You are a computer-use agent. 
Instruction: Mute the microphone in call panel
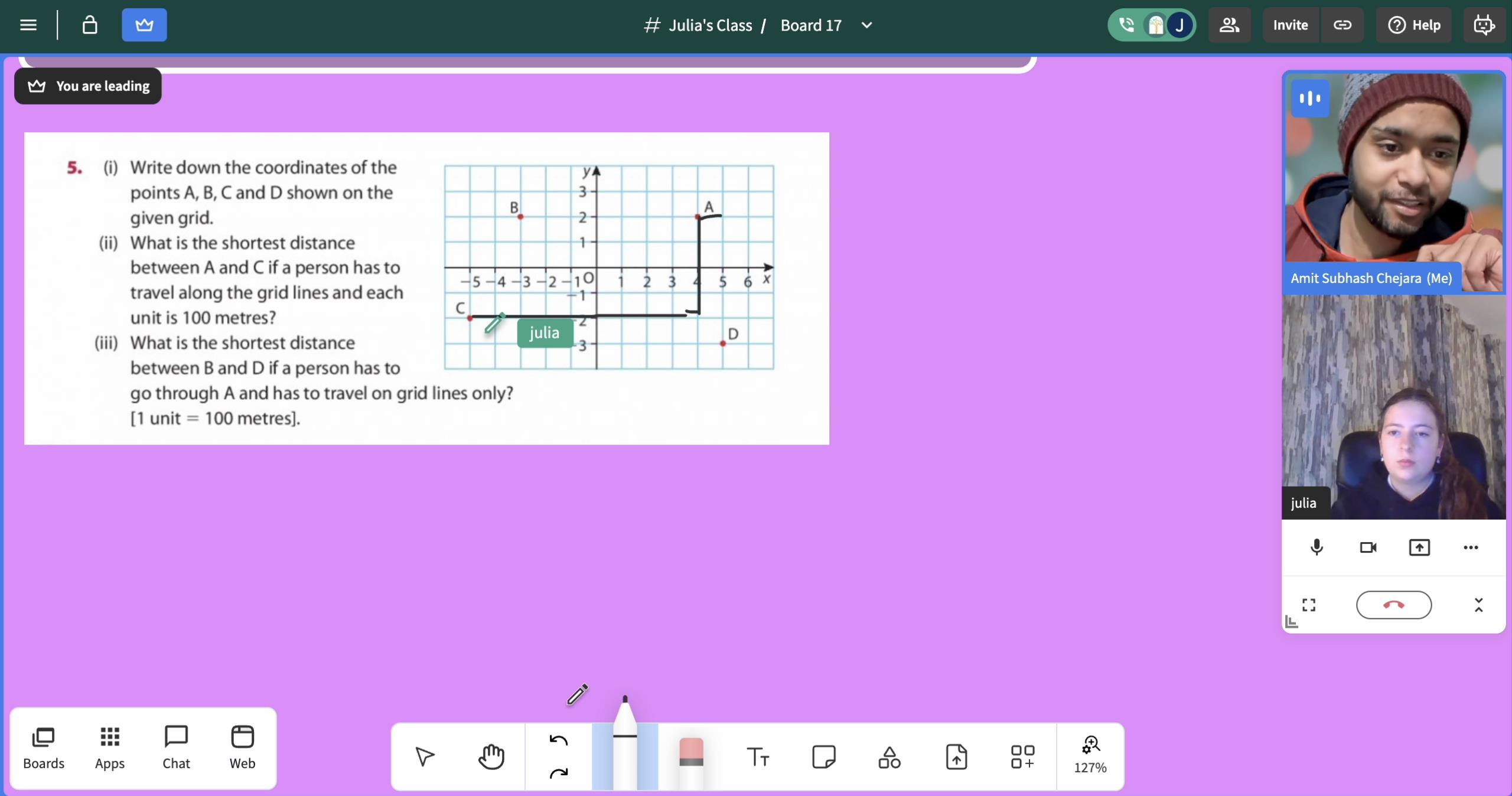[1317, 547]
